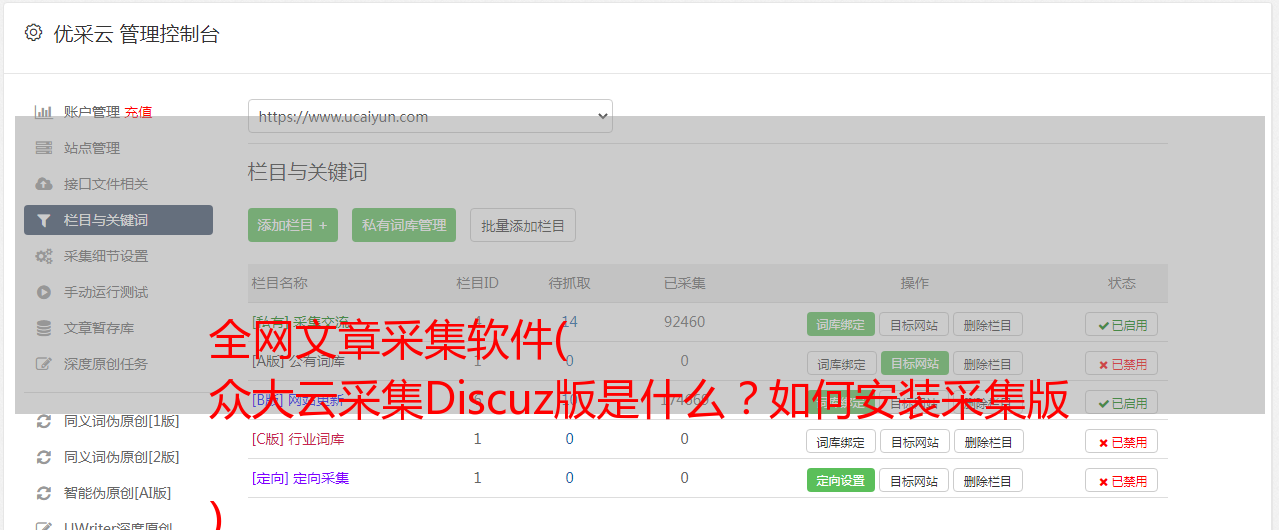
Task: Click 词库绑定 in the 采集交流 row
Action: 841,324
